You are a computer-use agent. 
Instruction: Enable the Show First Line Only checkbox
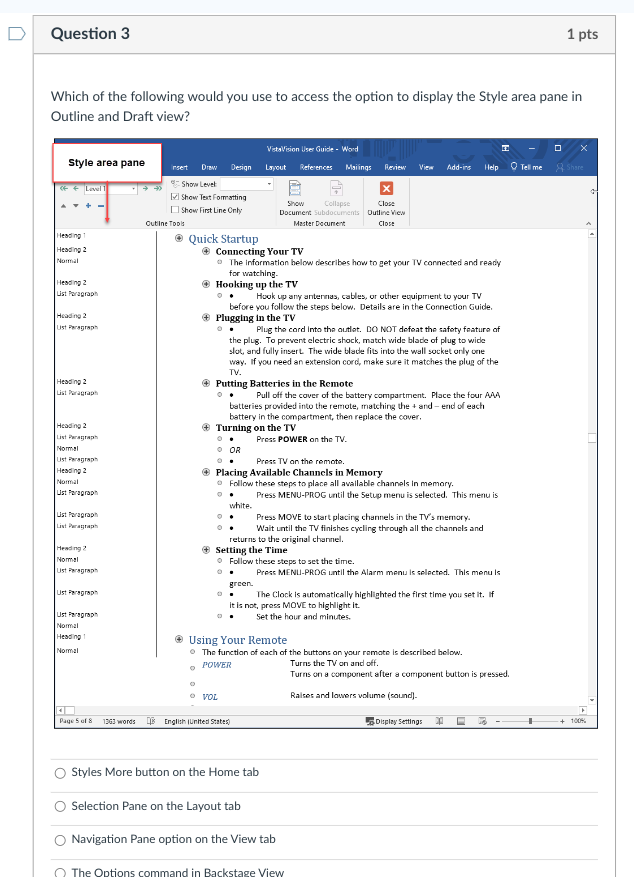click(175, 210)
